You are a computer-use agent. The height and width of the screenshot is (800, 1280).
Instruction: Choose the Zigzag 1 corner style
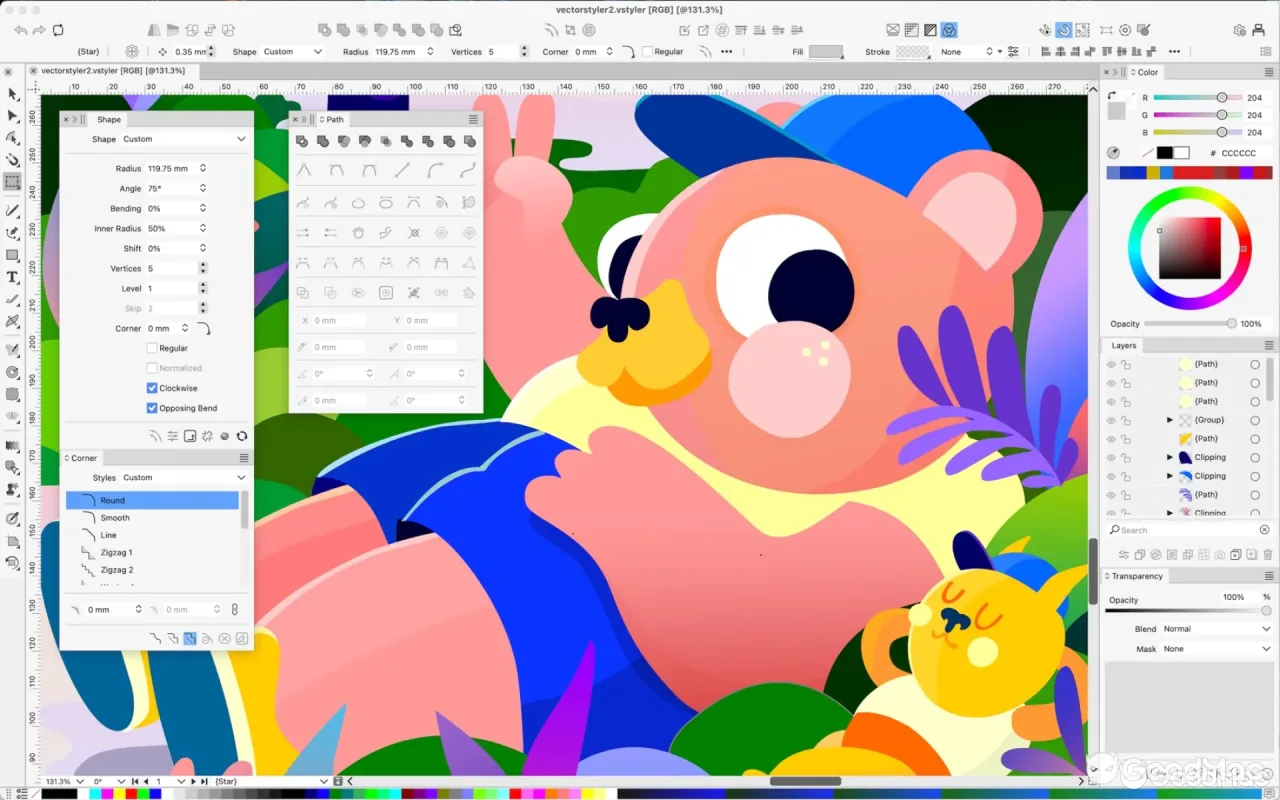click(152, 552)
